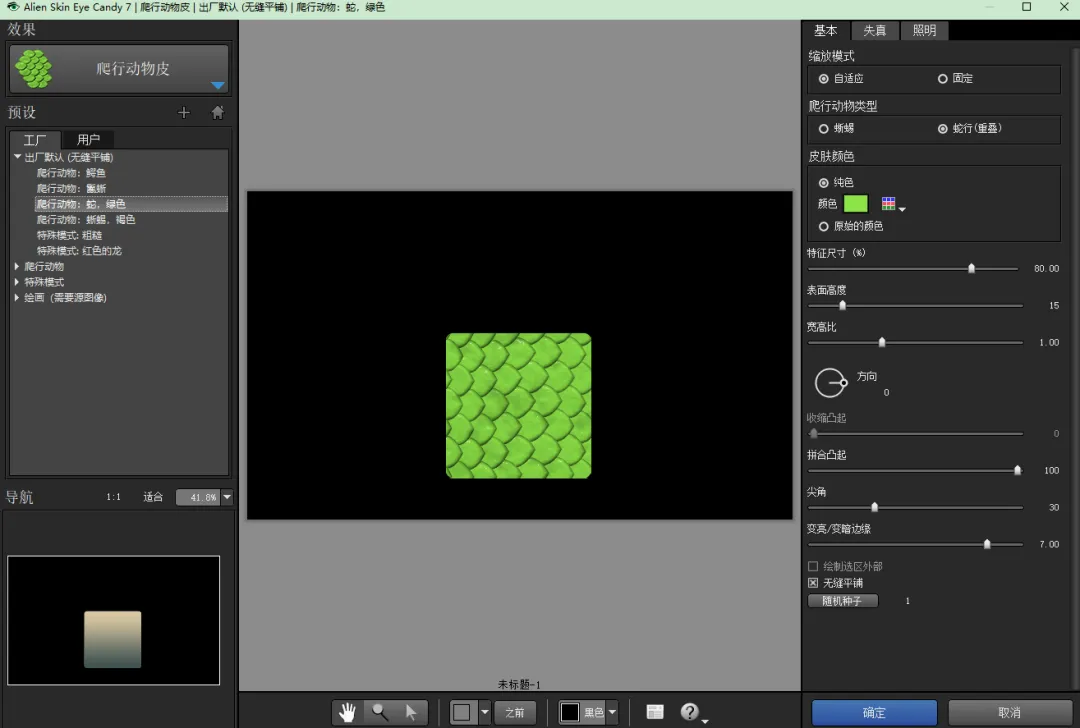The height and width of the screenshot is (728, 1080).
Task: Open the help icon dropdown arrow
Action: tap(705, 720)
